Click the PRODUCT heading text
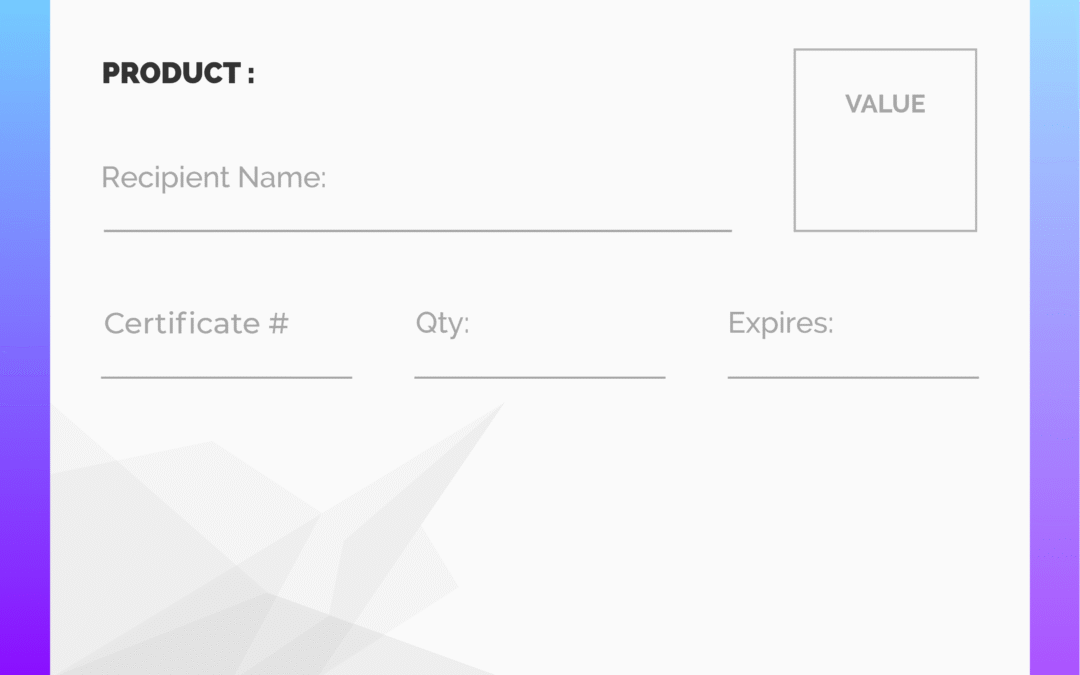This screenshot has width=1080, height=675. [178, 73]
